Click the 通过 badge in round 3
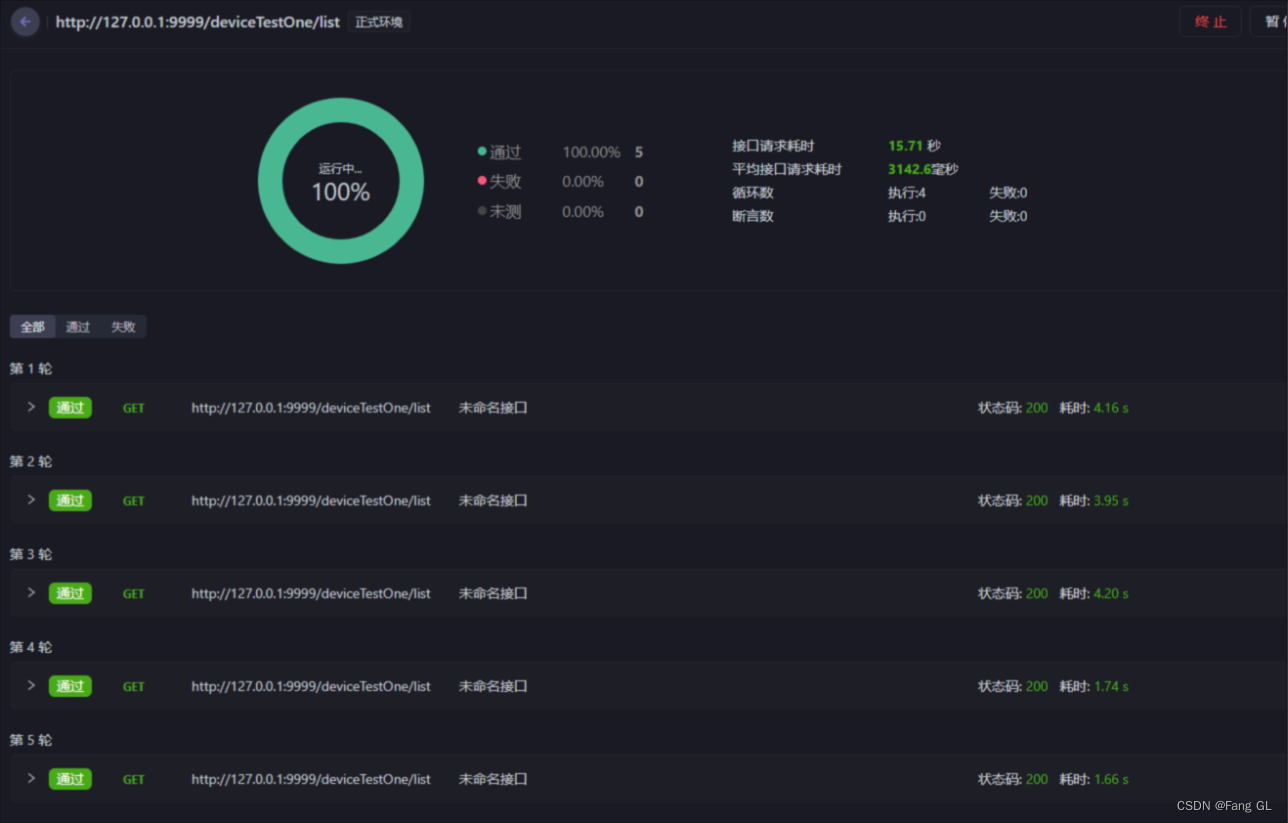This screenshot has height=823, width=1288. [70, 593]
